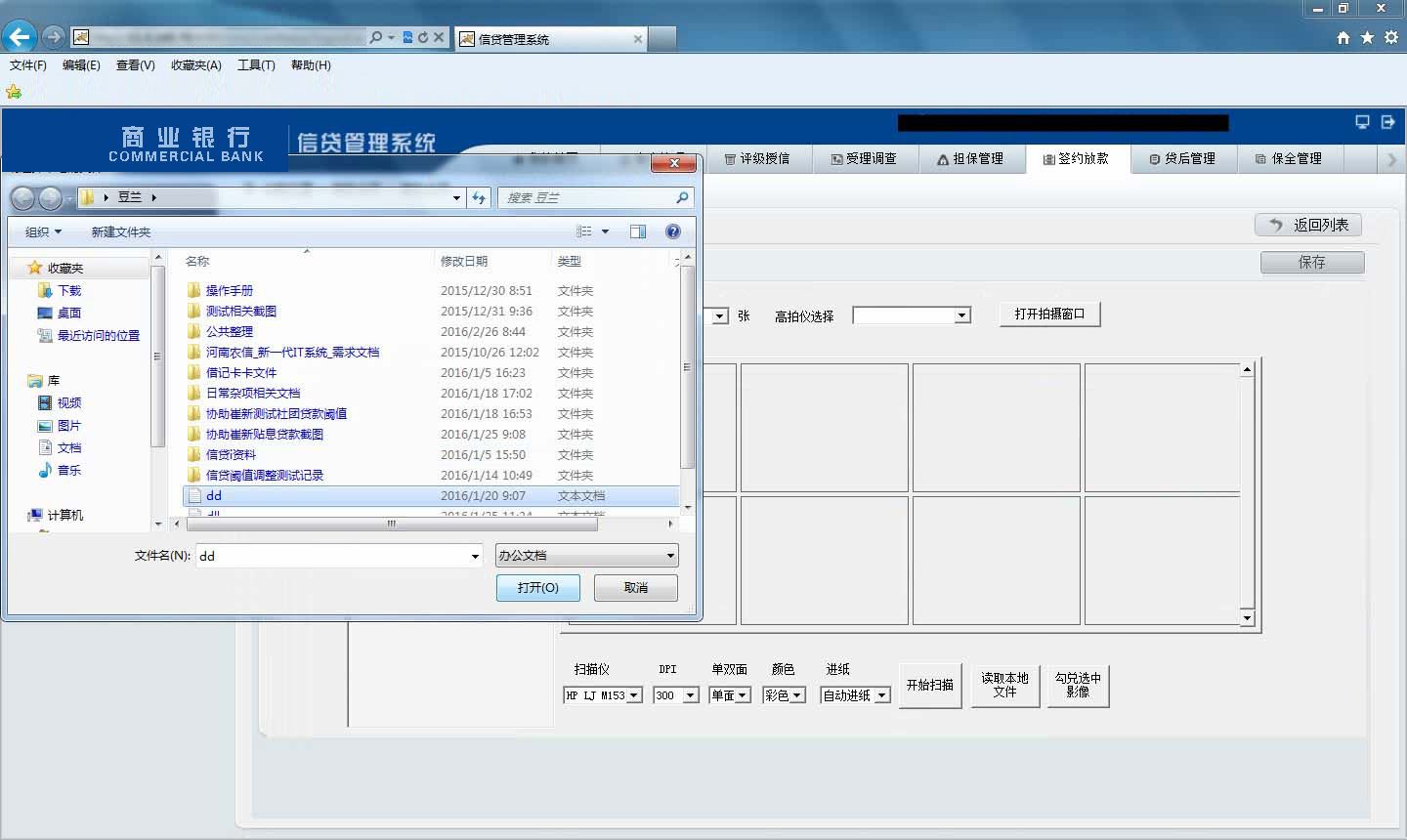1407x840 pixels.
Task: Open the browser favorites star icon
Action: pyautogui.click(x=1367, y=38)
